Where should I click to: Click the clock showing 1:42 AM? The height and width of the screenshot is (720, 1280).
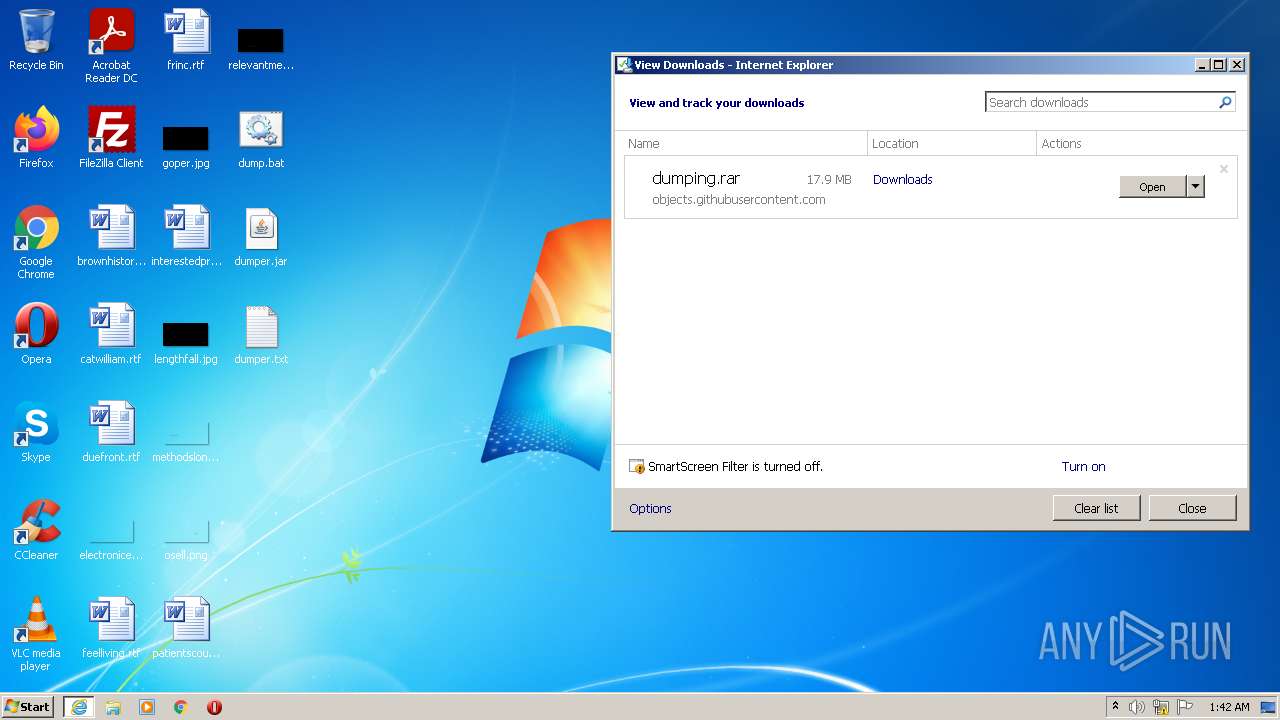(1229, 707)
